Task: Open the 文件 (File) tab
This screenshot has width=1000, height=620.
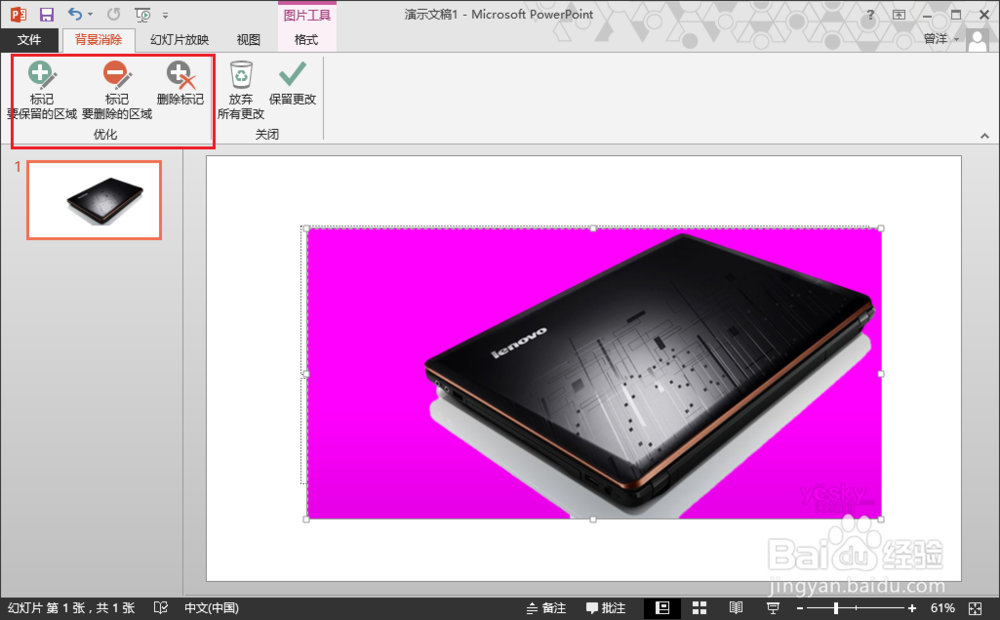Action: click(29, 40)
